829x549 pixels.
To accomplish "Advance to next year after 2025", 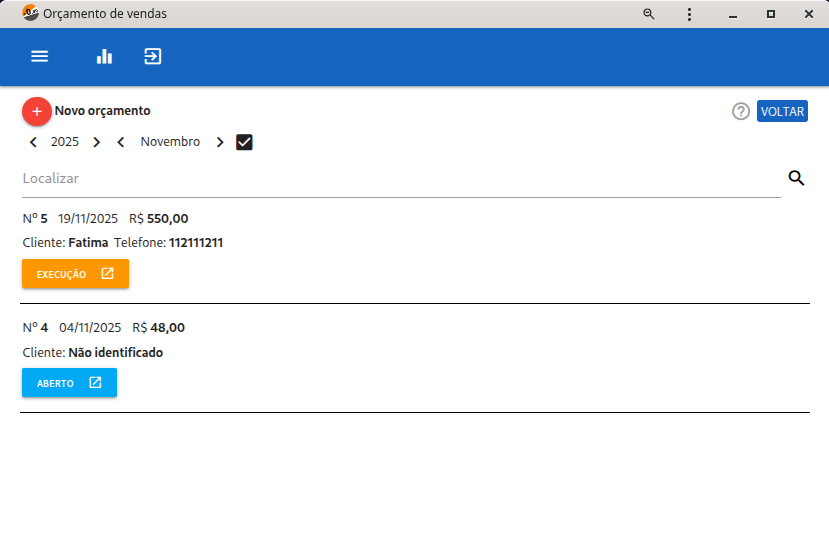I will (96, 142).
